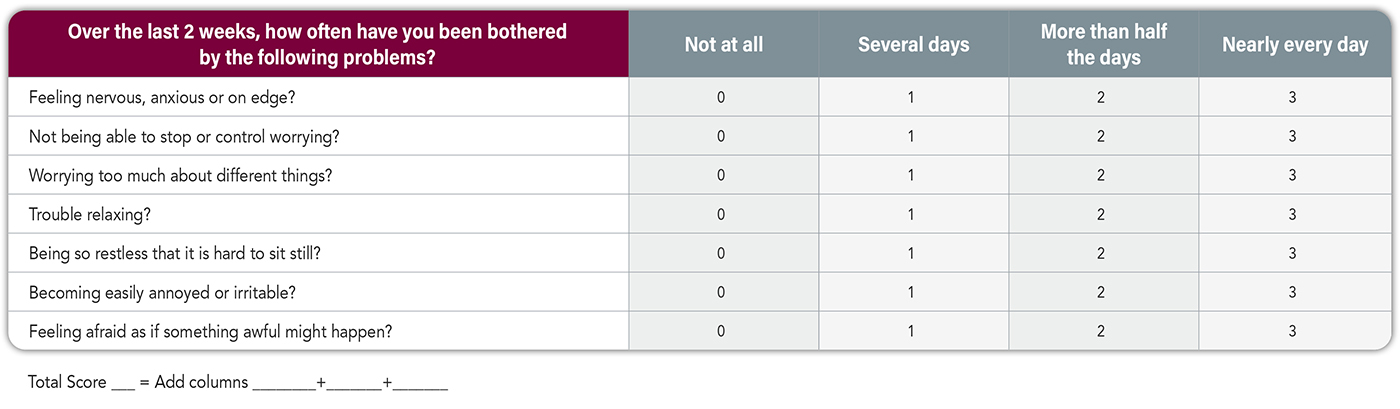Viewport: 1400px width, 409px height.
Task: Select score 3 for worrying too much
Action: [1292, 176]
